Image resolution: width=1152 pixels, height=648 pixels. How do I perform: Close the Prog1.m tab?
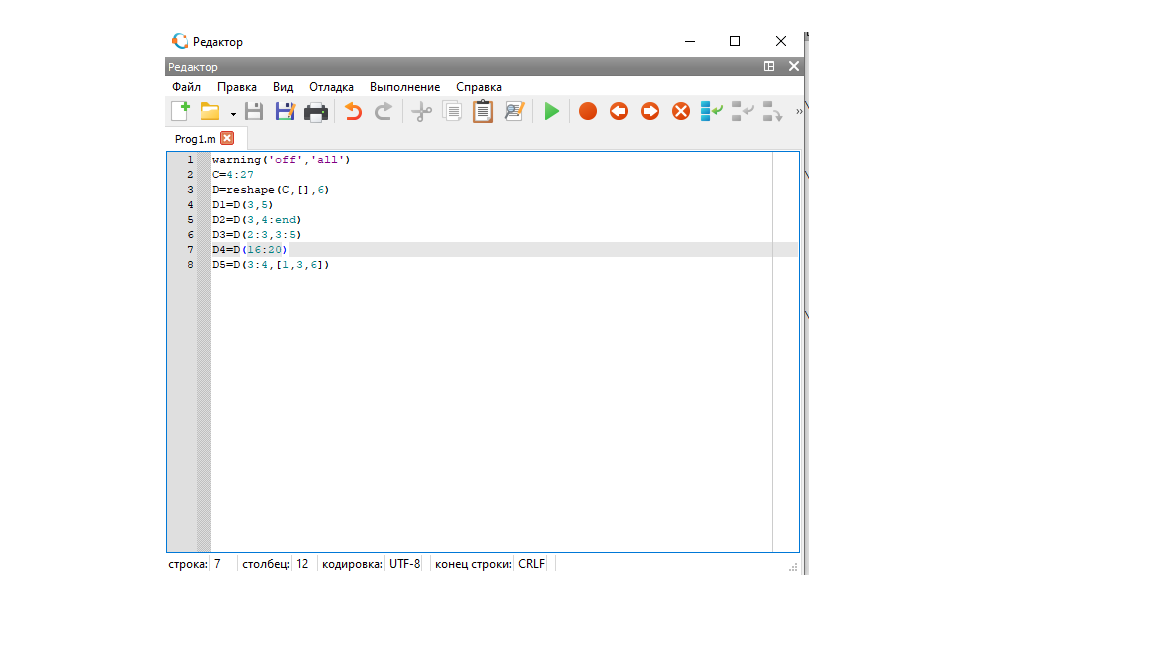(x=227, y=138)
